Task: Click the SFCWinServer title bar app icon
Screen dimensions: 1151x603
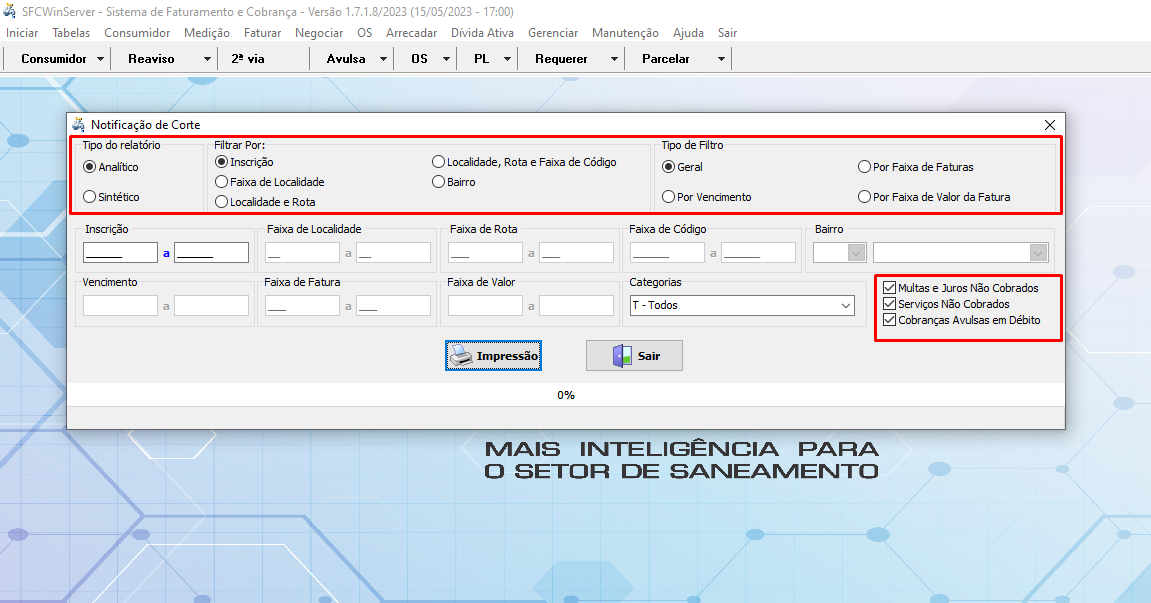Action: pos(10,10)
